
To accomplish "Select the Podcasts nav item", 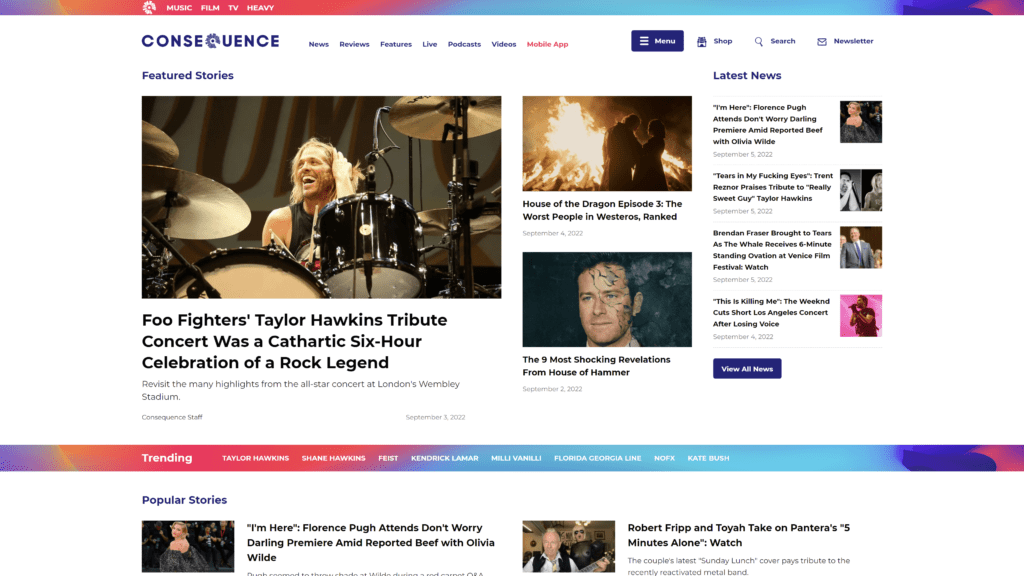I will [464, 44].
